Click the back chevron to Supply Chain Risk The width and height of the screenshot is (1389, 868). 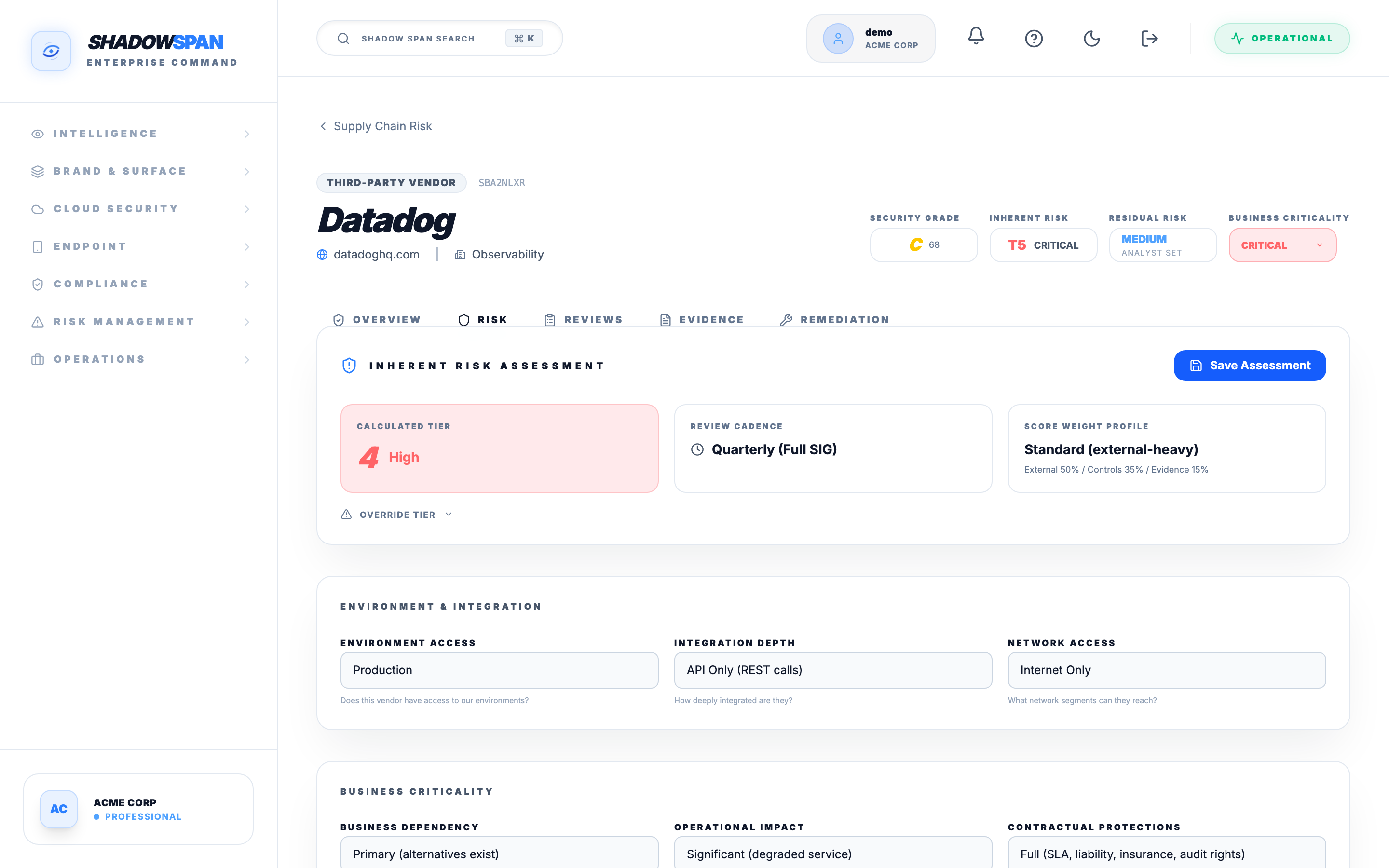323,126
